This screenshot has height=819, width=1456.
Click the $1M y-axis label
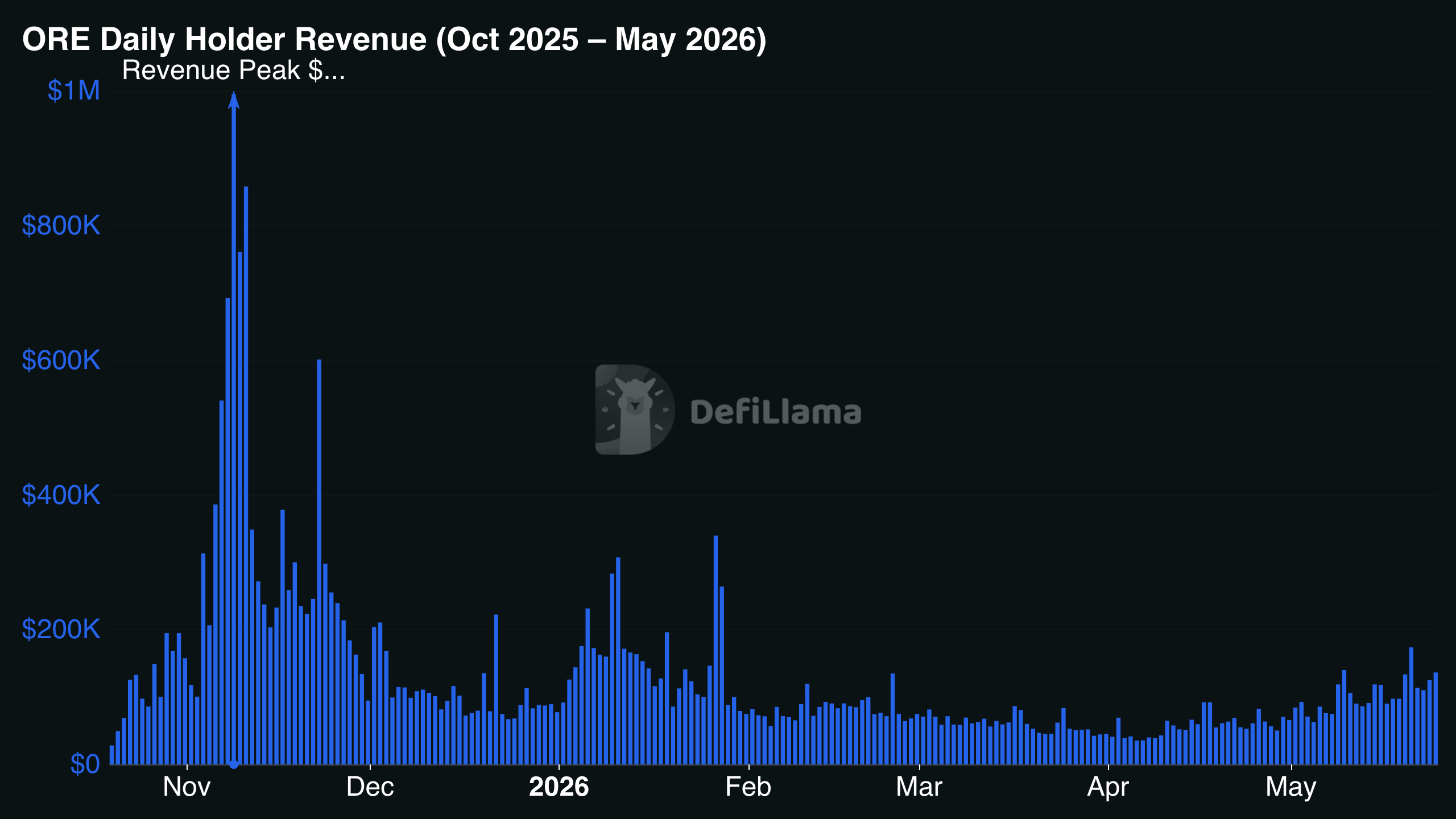tap(73, 91)
